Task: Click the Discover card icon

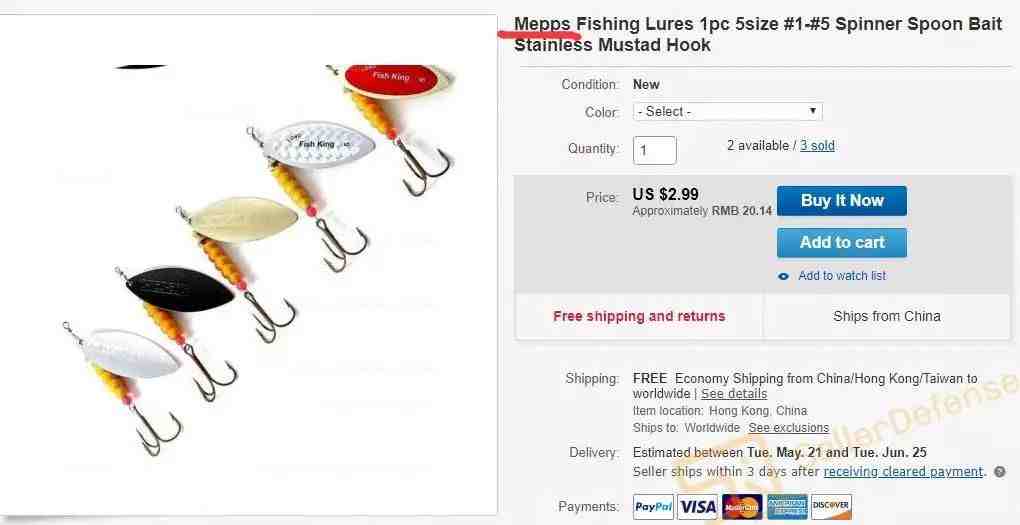Action: [831, 507]
